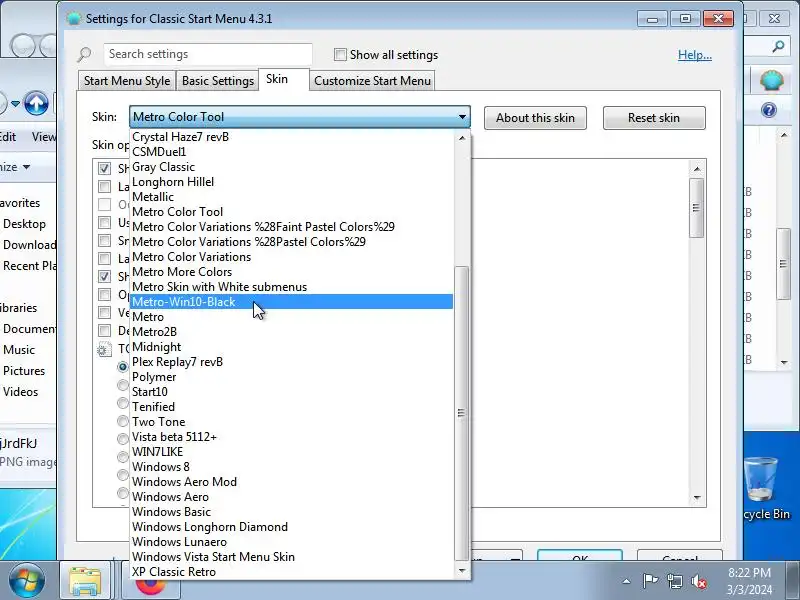Toggle the seventh checked skin option checkbox
Viewport: 800px width, 600px height.
(x=105, y=277)
